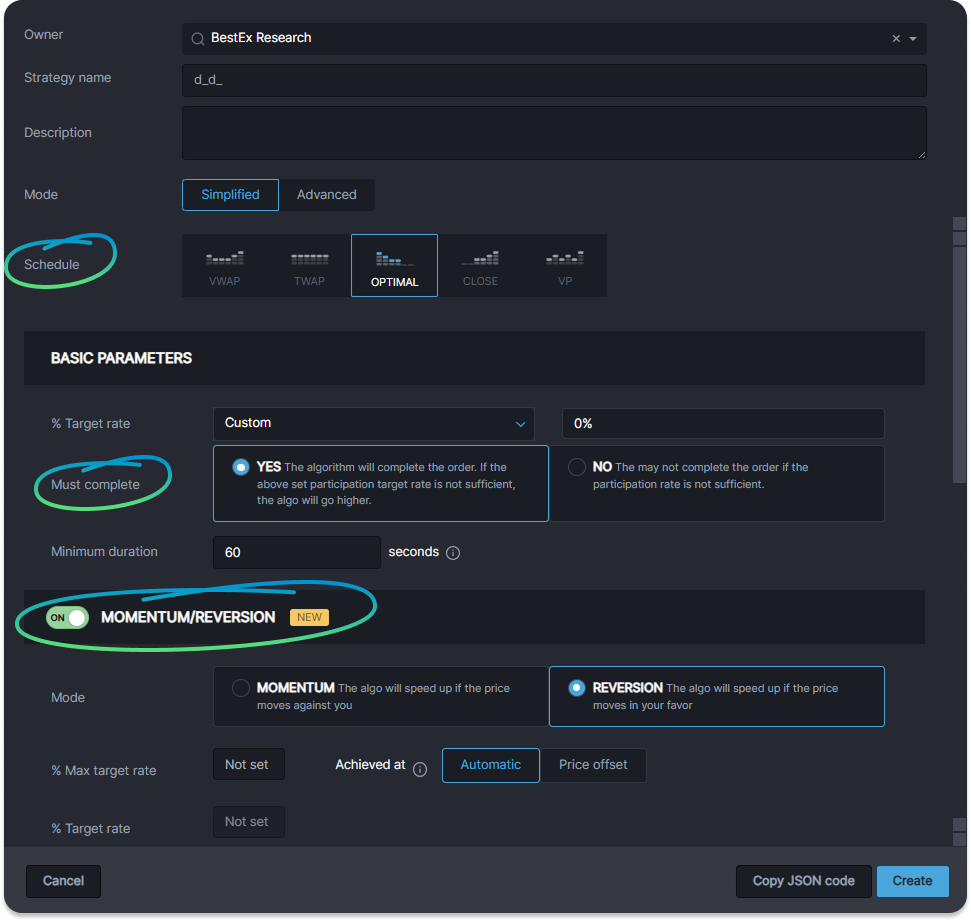Open info icon next to seconds
This screenshot has height=921, width=971.
[x=453, y=552]
